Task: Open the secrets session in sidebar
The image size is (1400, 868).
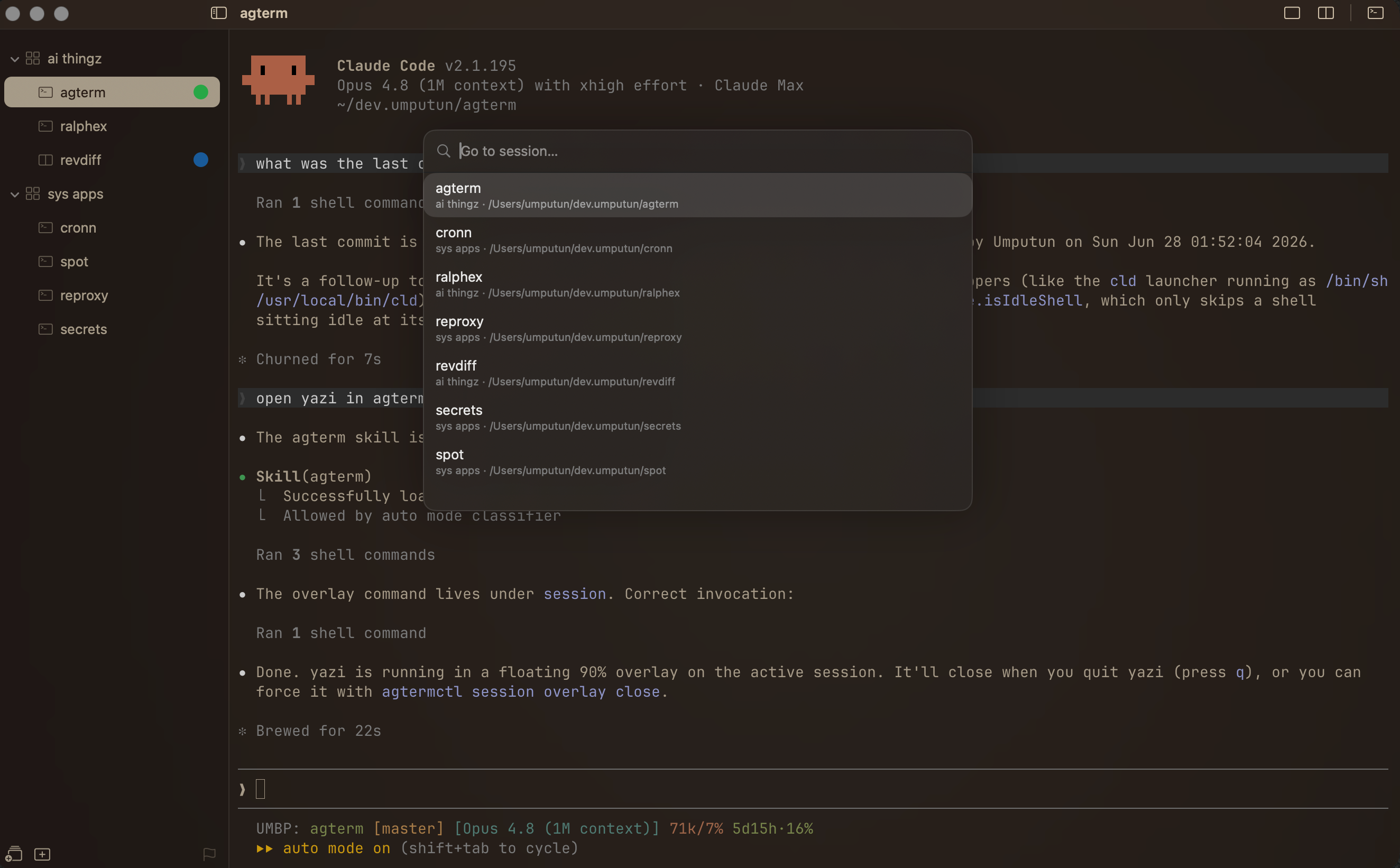Action: coord(112,329)
